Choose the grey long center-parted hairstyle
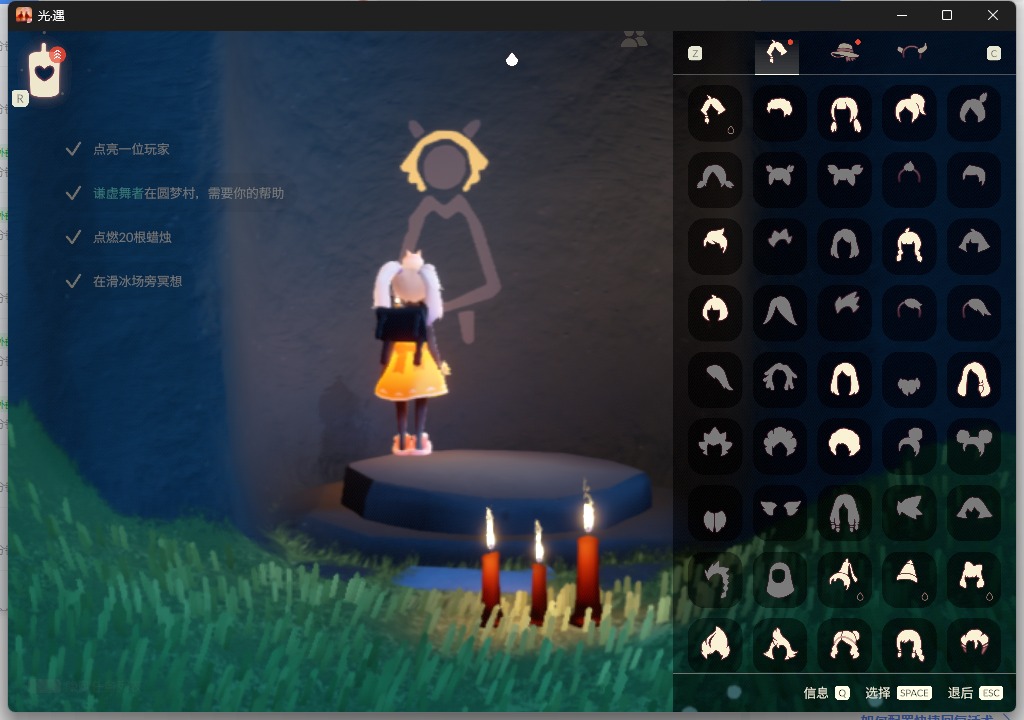This screenshot has width=1024, height=720. click(x=779, y=313)
